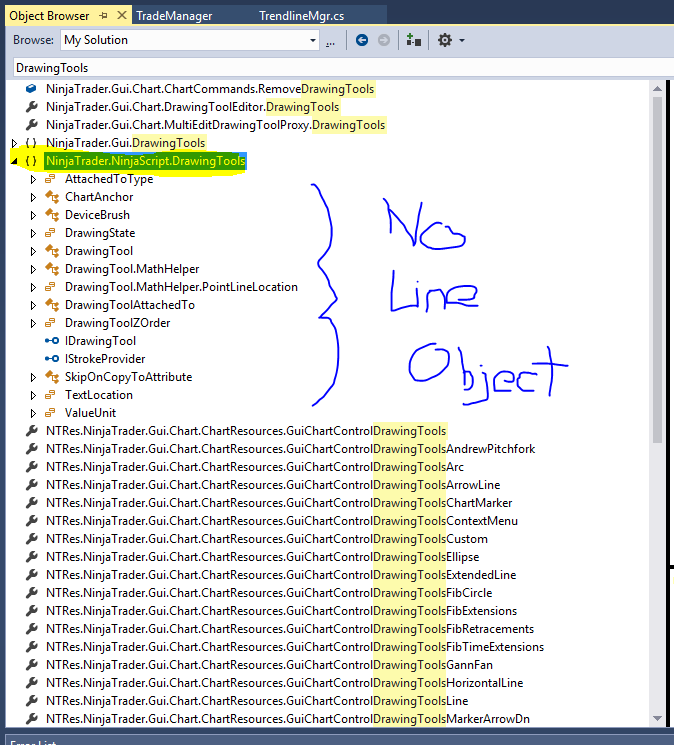Click the scrollbar up arrow
Viewport: 674px width, 745px height.
pos(657,88)
